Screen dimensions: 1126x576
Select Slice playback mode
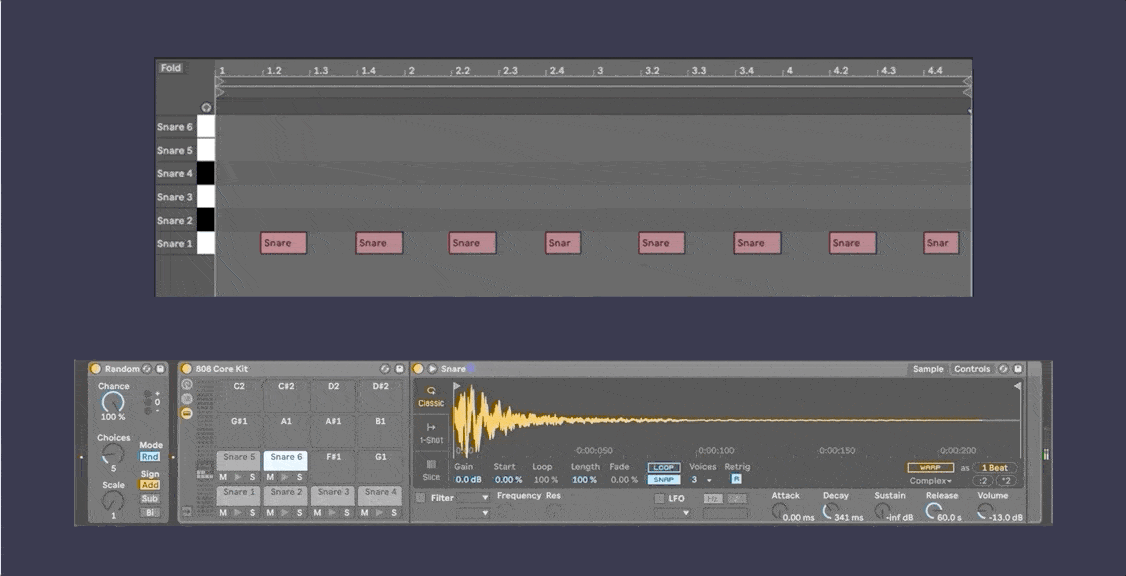point(431,470)
